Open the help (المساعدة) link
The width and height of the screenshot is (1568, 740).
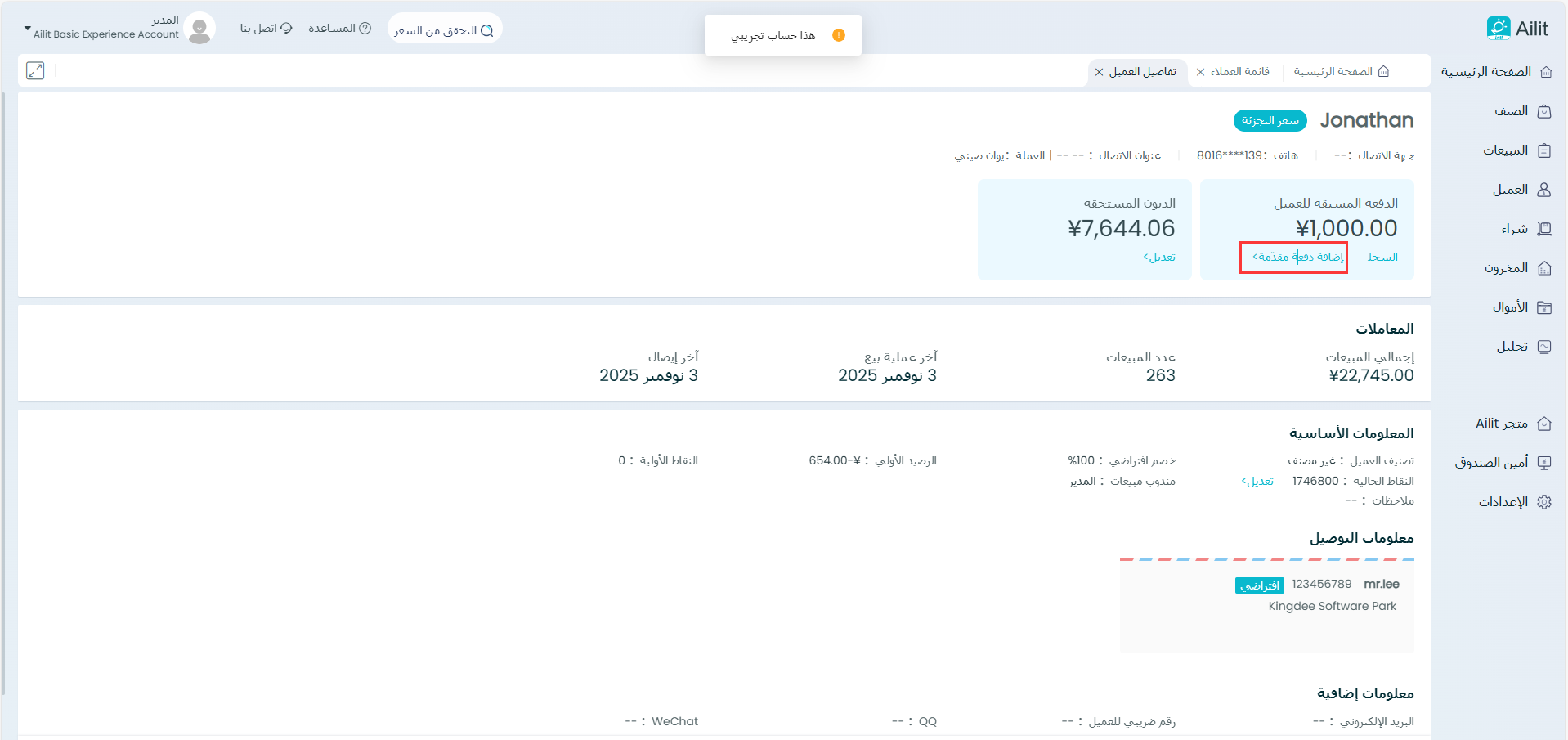(339, 29)
